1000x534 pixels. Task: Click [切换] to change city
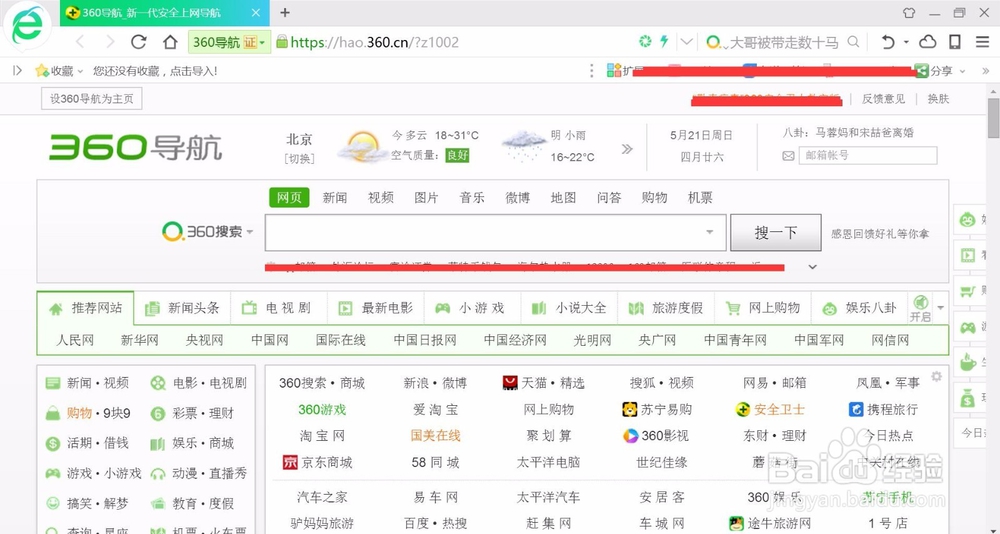[299, 158]
